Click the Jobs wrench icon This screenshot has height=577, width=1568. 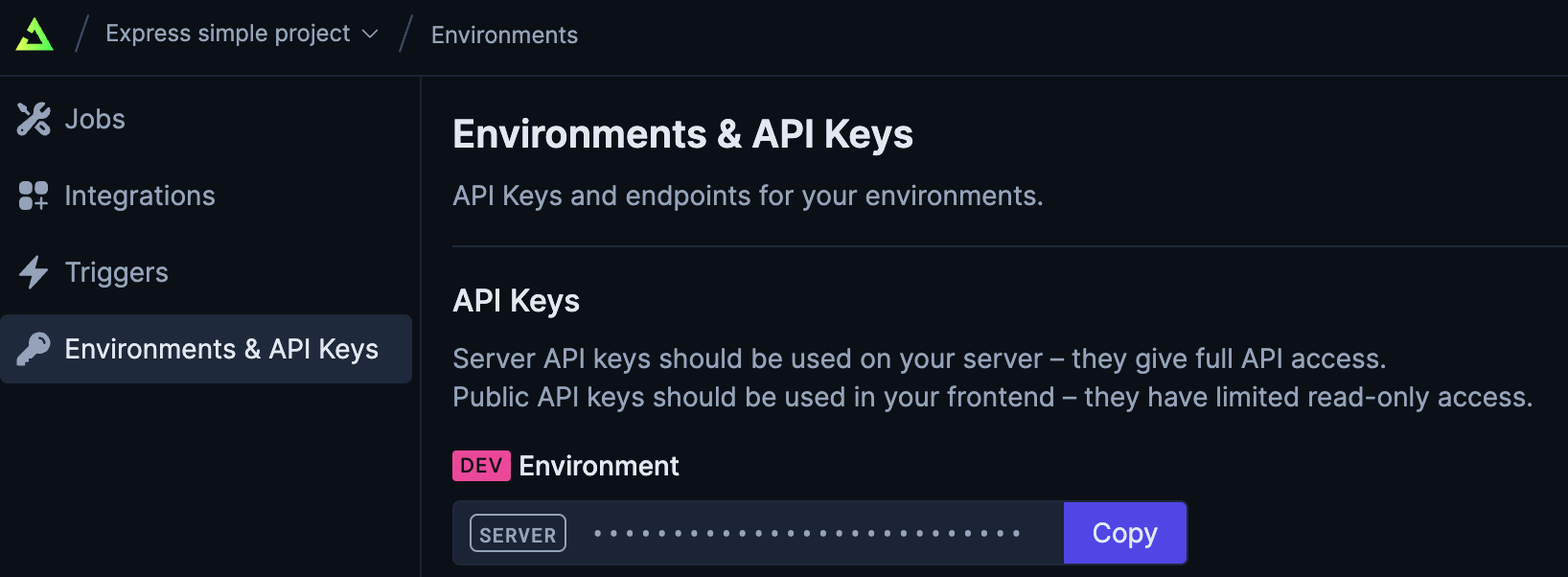click(x=34, y=119)
